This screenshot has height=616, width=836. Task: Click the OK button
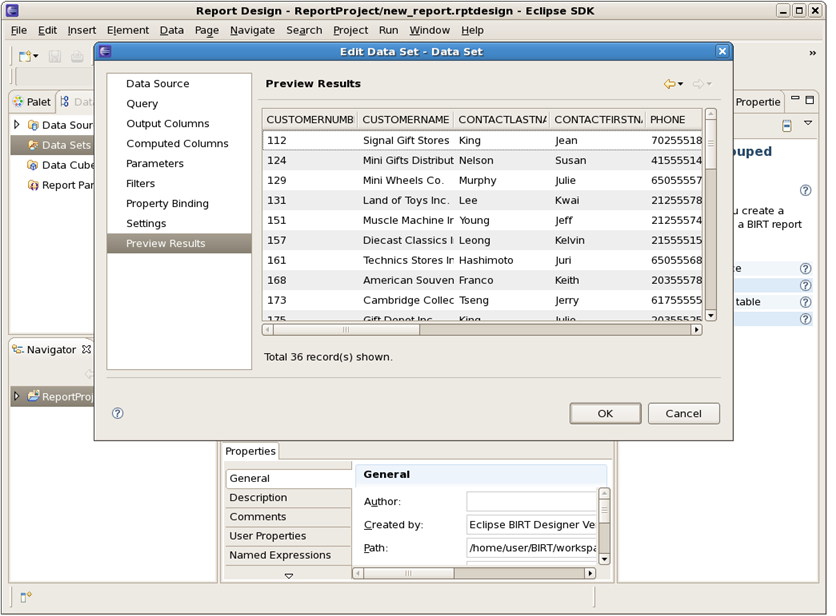(x=605, y=413)
